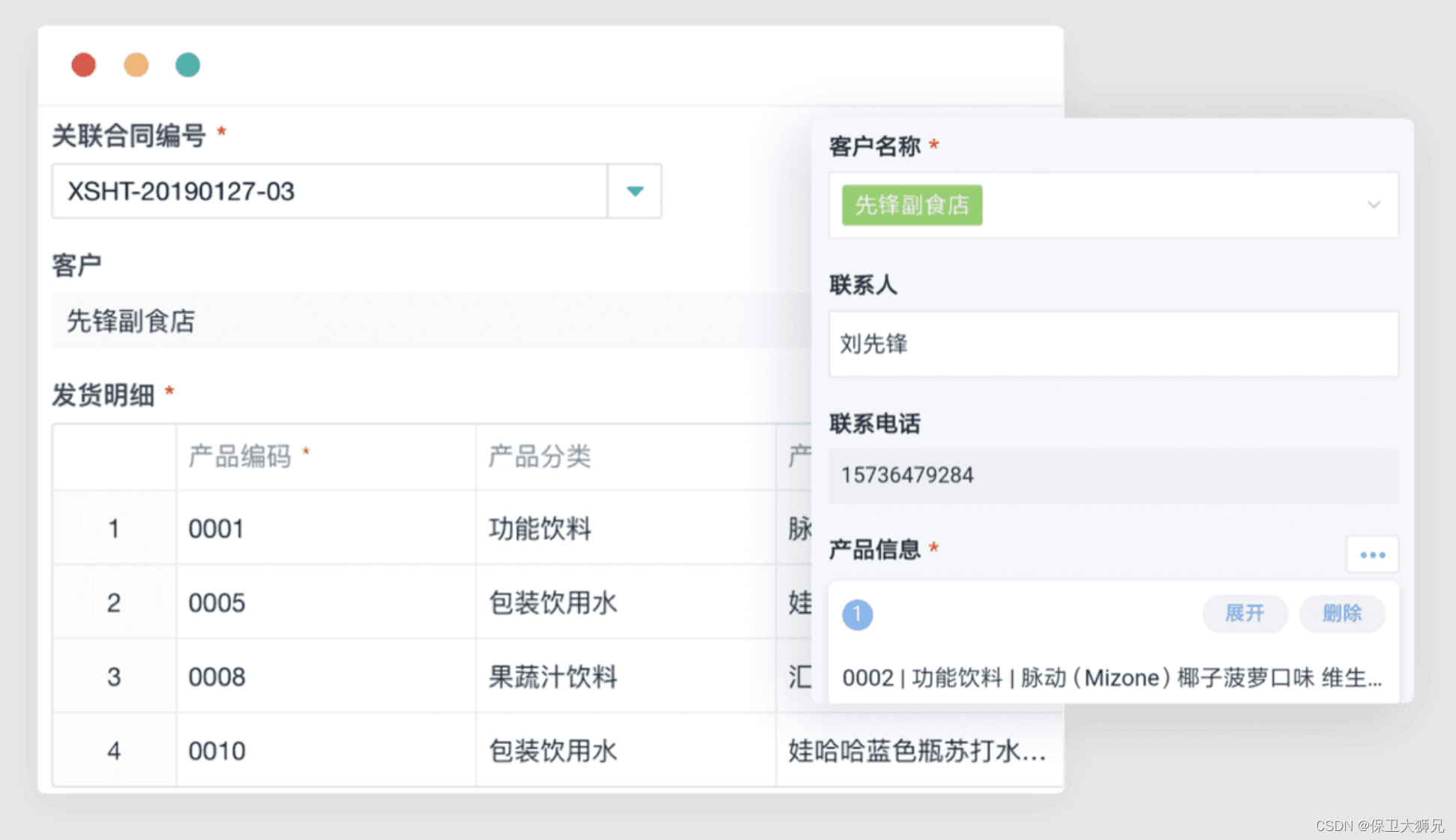Expand the customer name dropdown chevron

point(1374,205)
